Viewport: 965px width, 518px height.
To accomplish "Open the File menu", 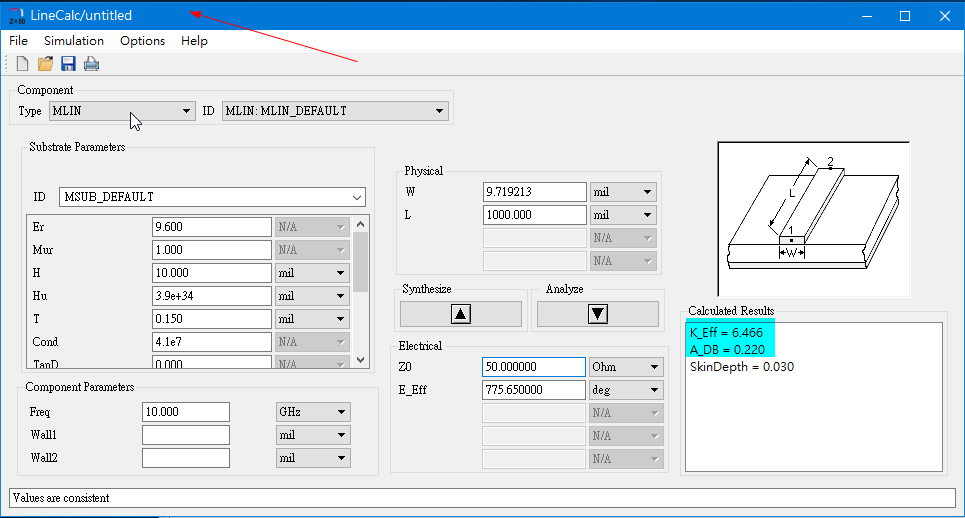I will click(x=18, y=41).
